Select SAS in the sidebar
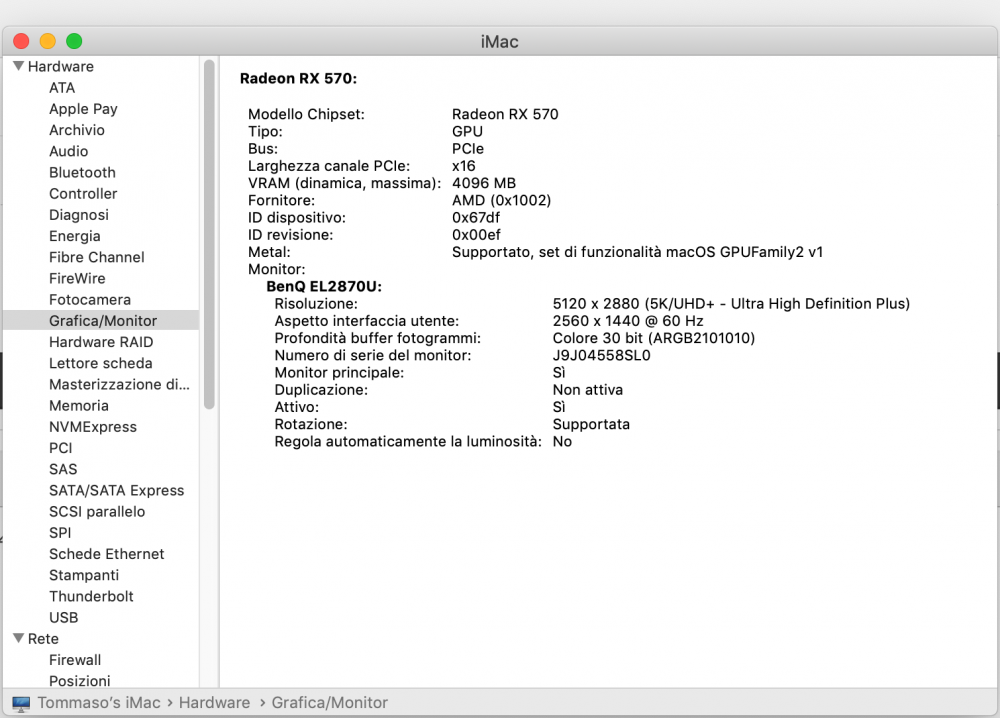Image resolution: width=1000 pixels, height=718 pixels. point(63,469)
